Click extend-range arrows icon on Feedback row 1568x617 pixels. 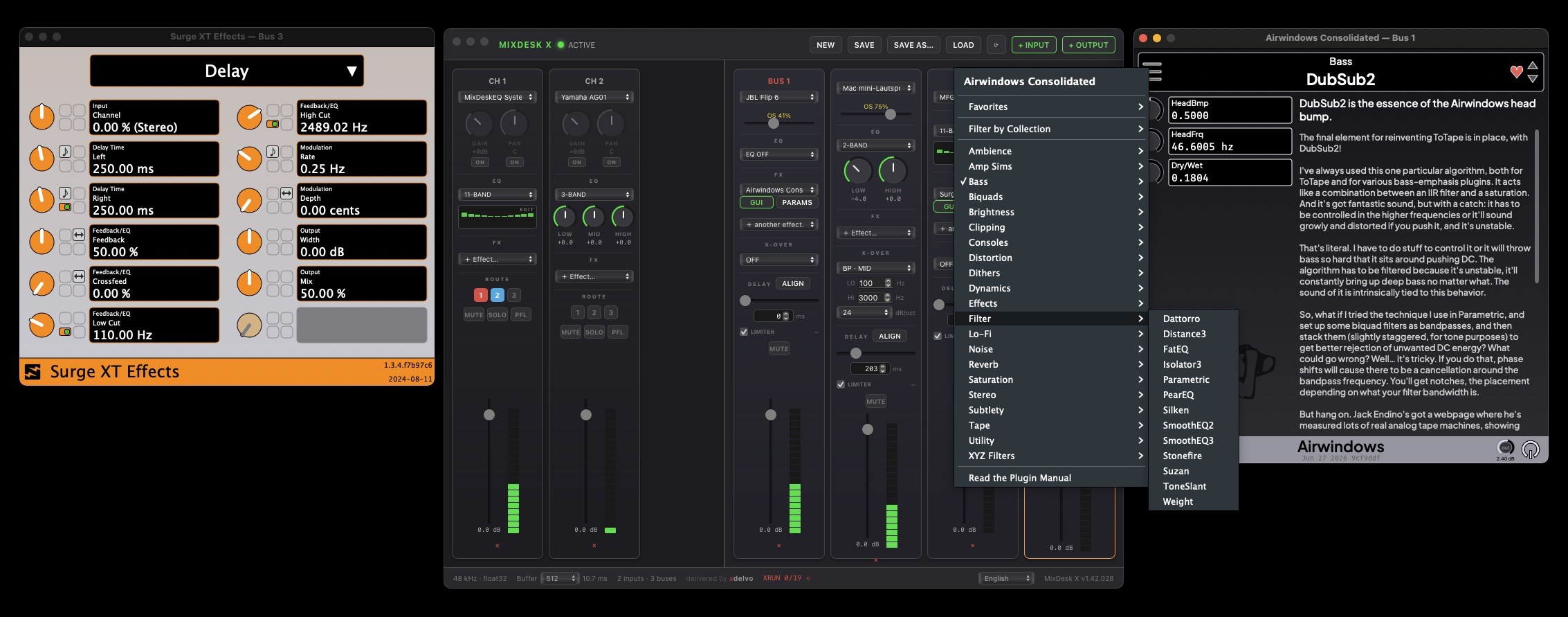pyautogui.click(x=79, y=235)
